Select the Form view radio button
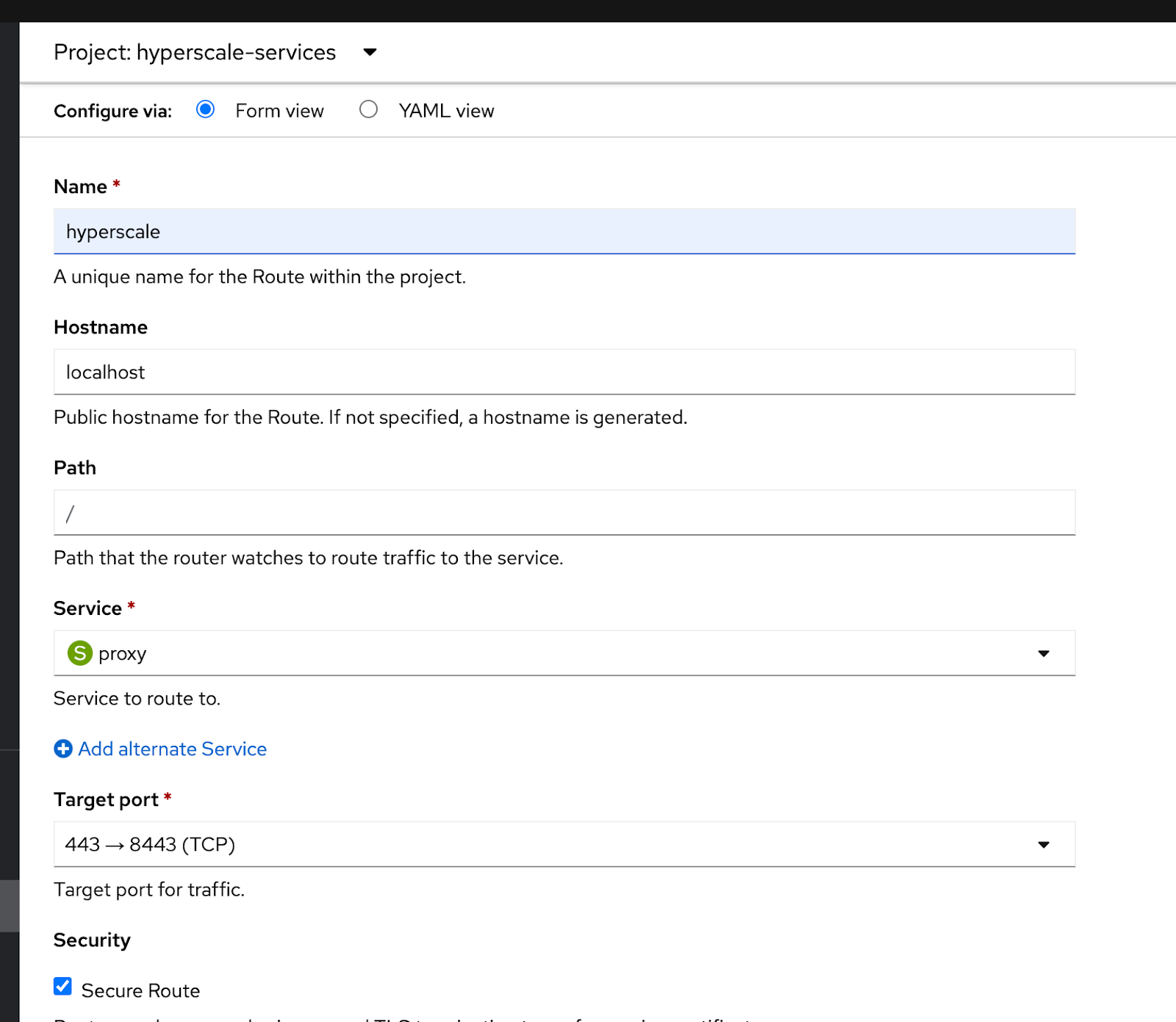This screenshot has width=1176, height=1022. click(205, 109)
